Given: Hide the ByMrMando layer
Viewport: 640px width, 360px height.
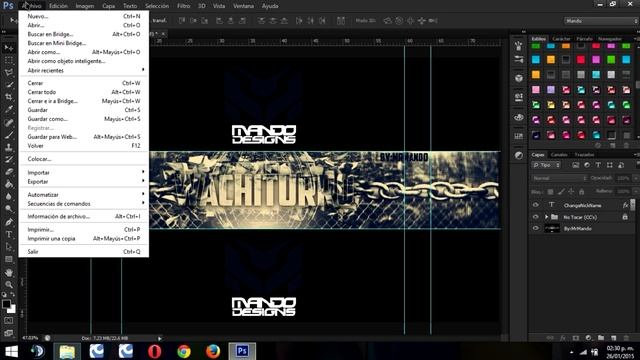Looking at the screenshot, I should [536, 229].
